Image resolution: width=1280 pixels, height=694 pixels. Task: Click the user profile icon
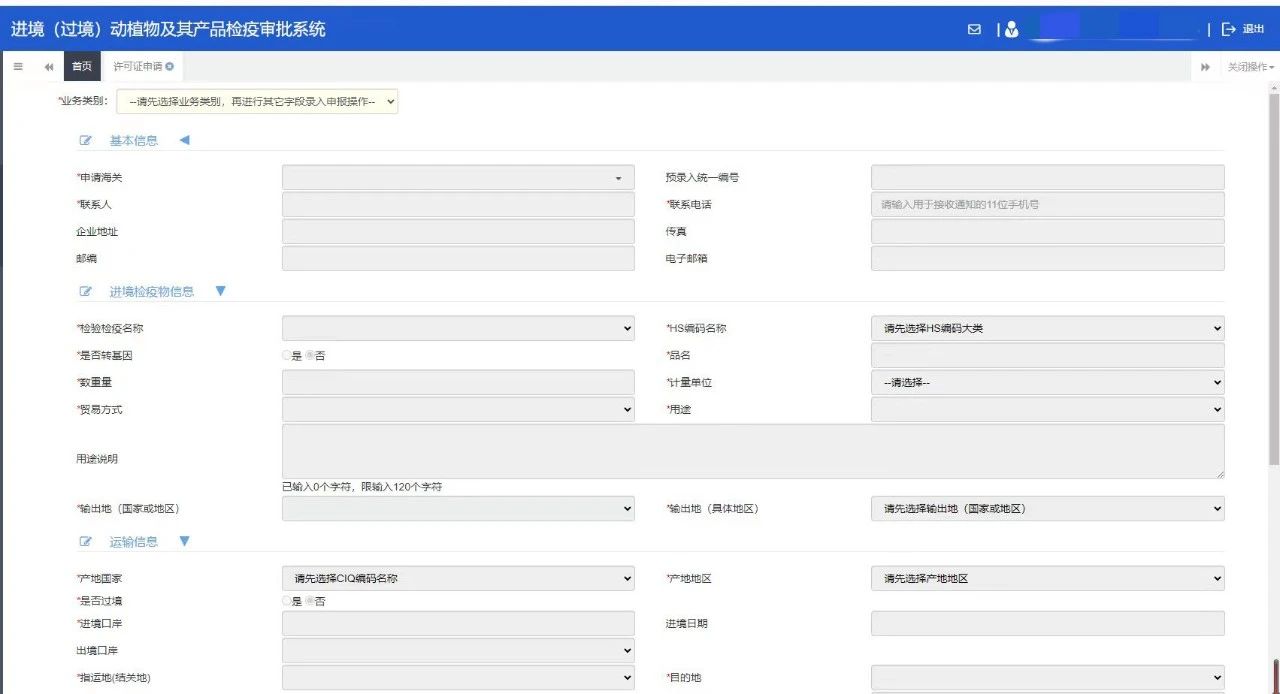click(x=1012, y=30)
